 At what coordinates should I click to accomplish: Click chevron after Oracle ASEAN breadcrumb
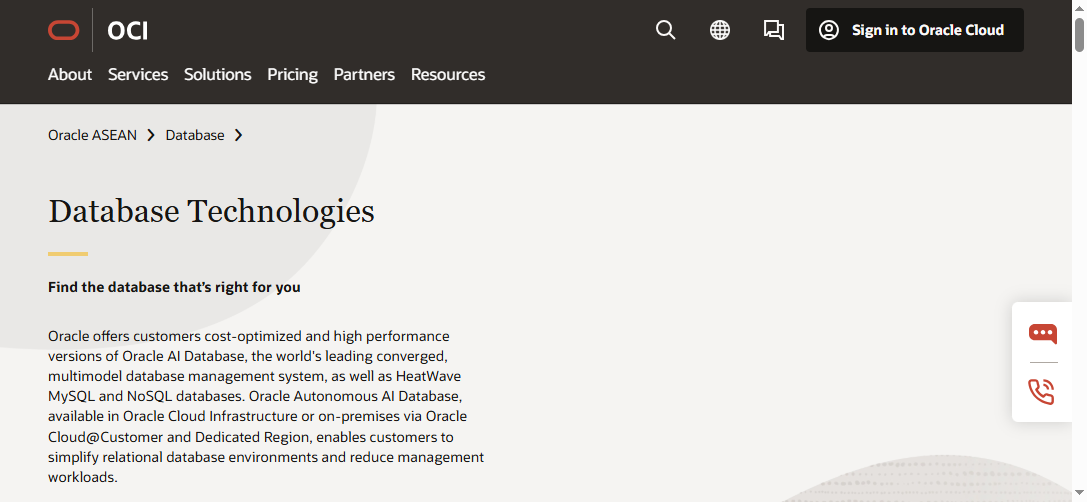point(151,135)
